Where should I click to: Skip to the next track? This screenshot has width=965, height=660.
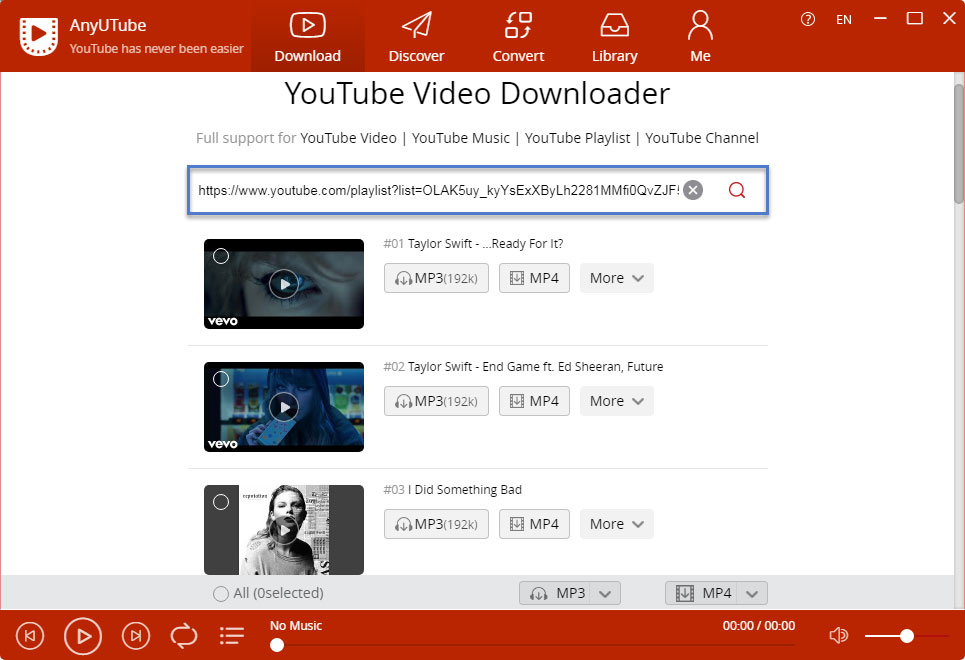click(x=136, y=636)
